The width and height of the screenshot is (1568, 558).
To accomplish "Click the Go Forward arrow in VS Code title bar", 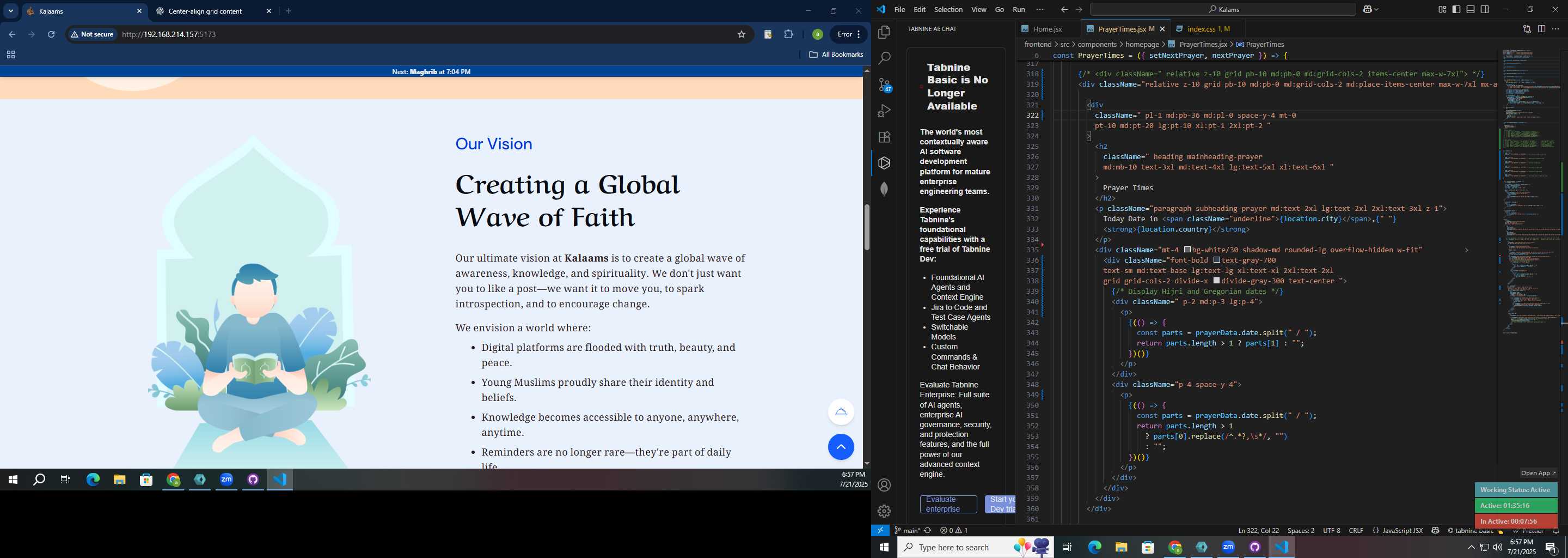I will 1079,10.
